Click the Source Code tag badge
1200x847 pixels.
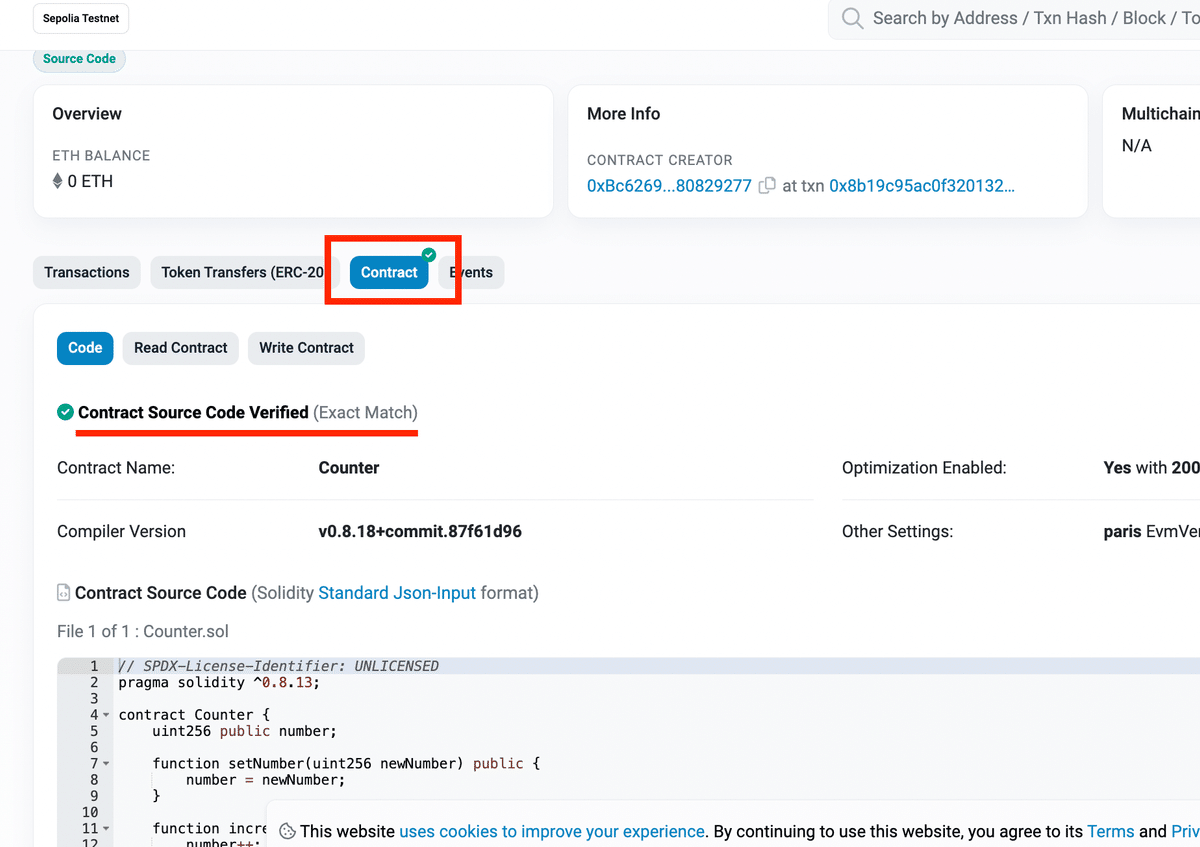tap(79, 59)
